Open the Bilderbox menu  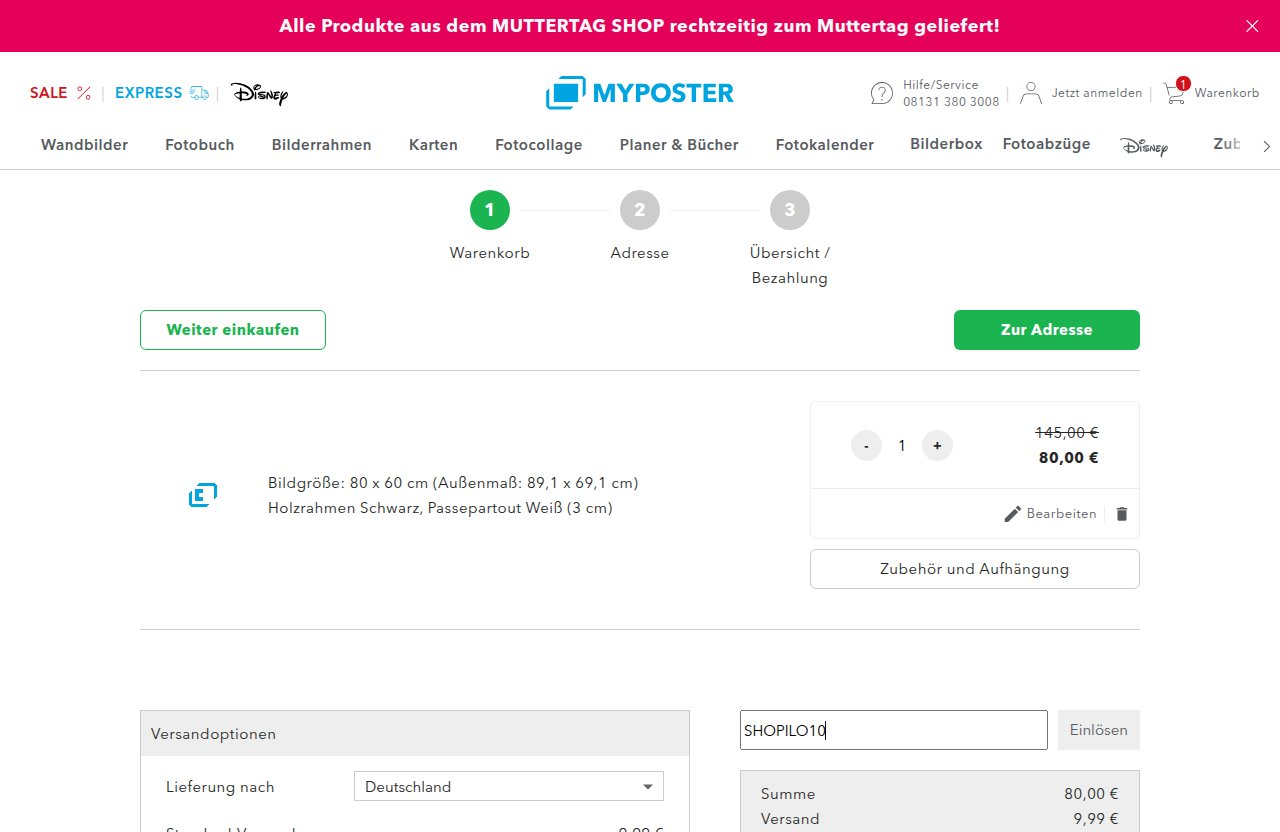tap(946, 144)
